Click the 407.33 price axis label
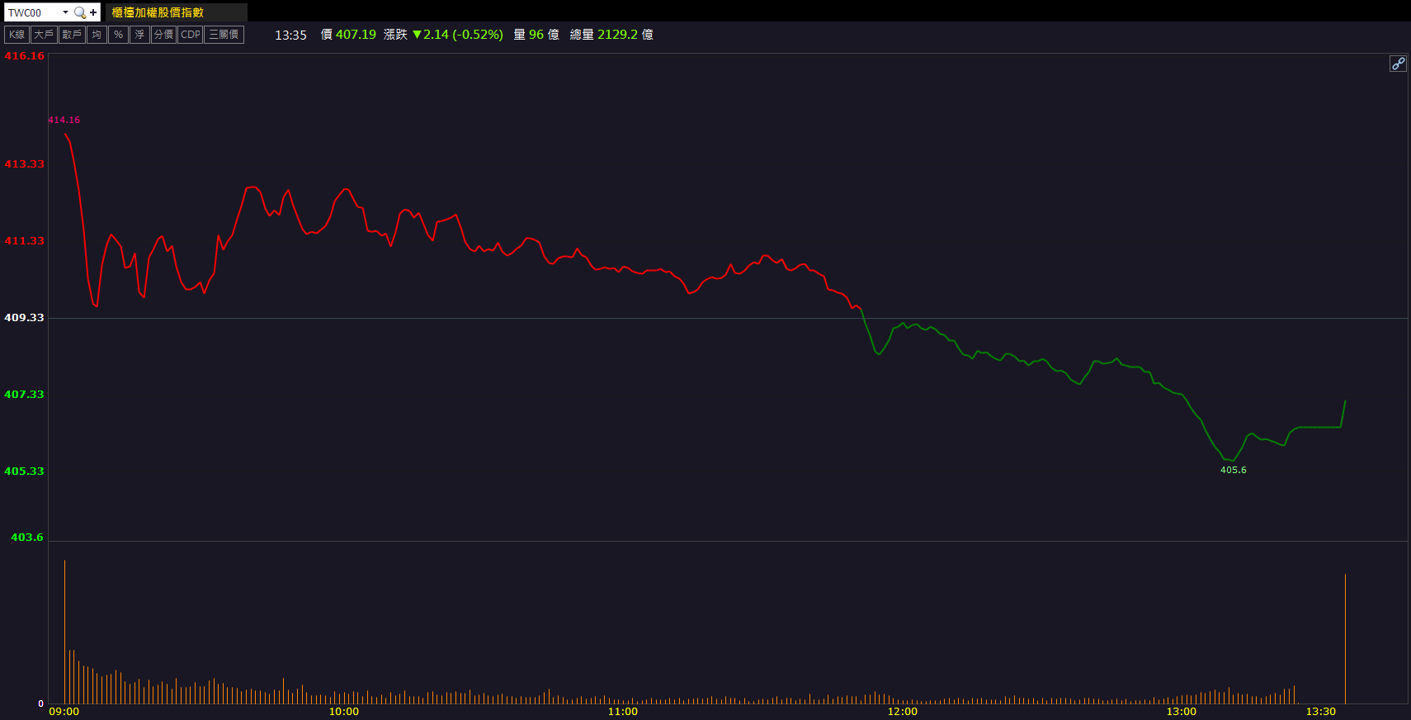This screenshot has height=720, width=1411. pyautogui.click(x=25, y=394)
